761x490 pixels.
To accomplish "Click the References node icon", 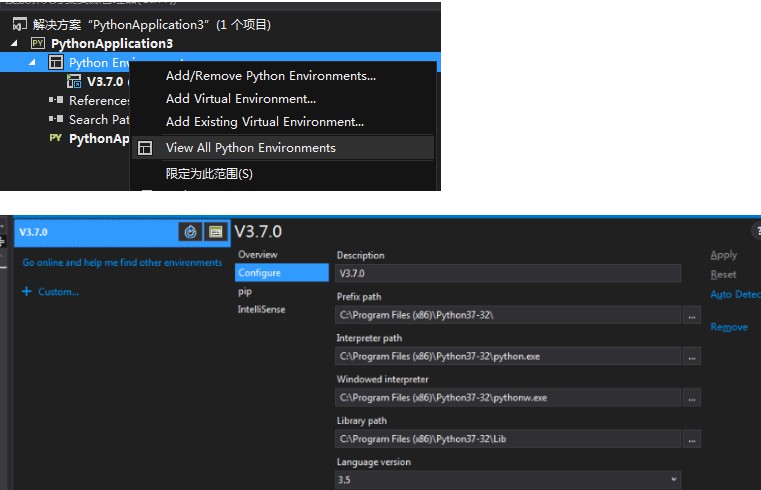I will (56, 100).
